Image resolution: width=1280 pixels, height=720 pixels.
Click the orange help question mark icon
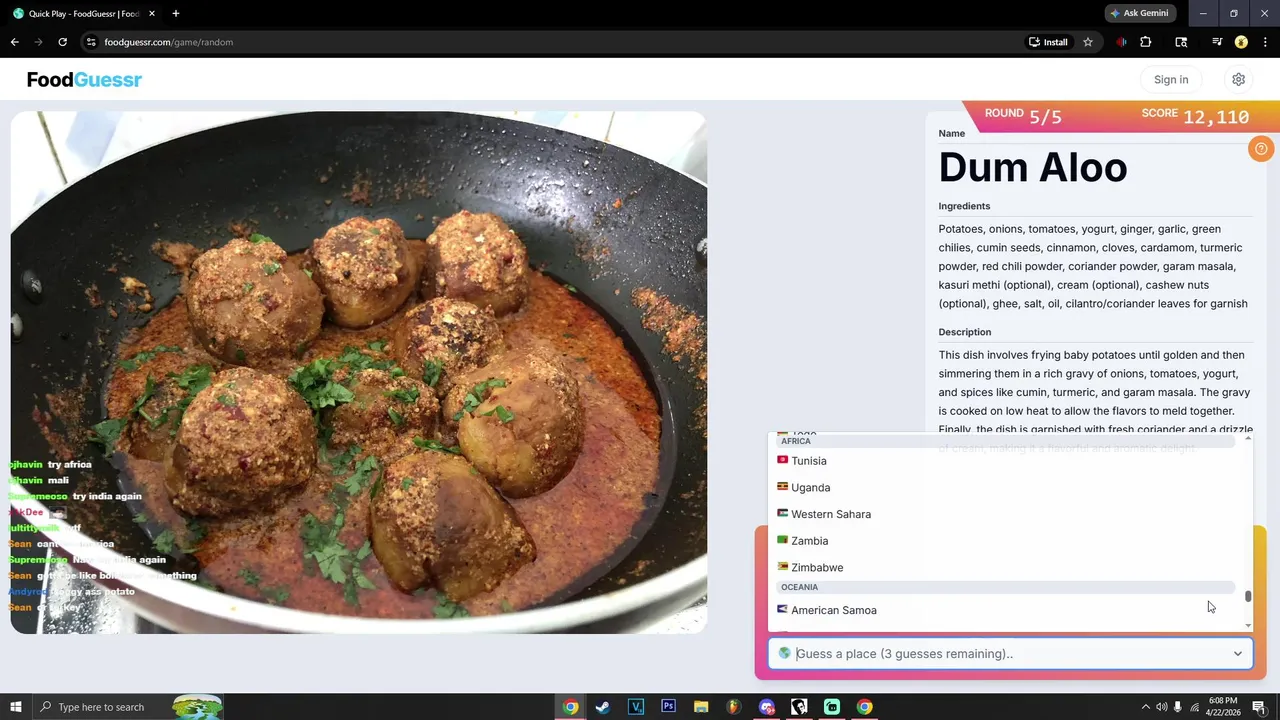point(1261,149)
